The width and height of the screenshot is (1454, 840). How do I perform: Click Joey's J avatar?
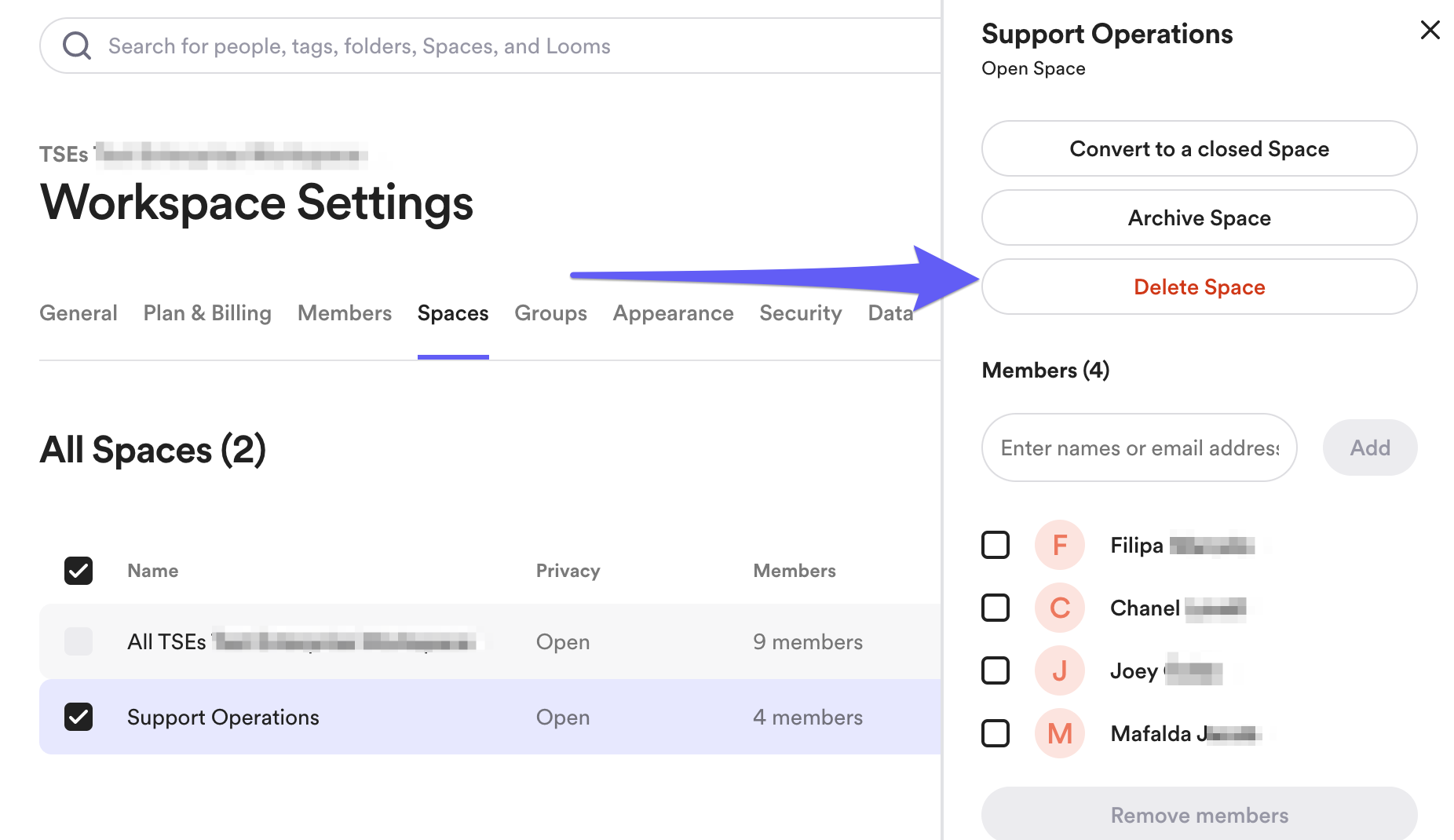[1059, 670]
